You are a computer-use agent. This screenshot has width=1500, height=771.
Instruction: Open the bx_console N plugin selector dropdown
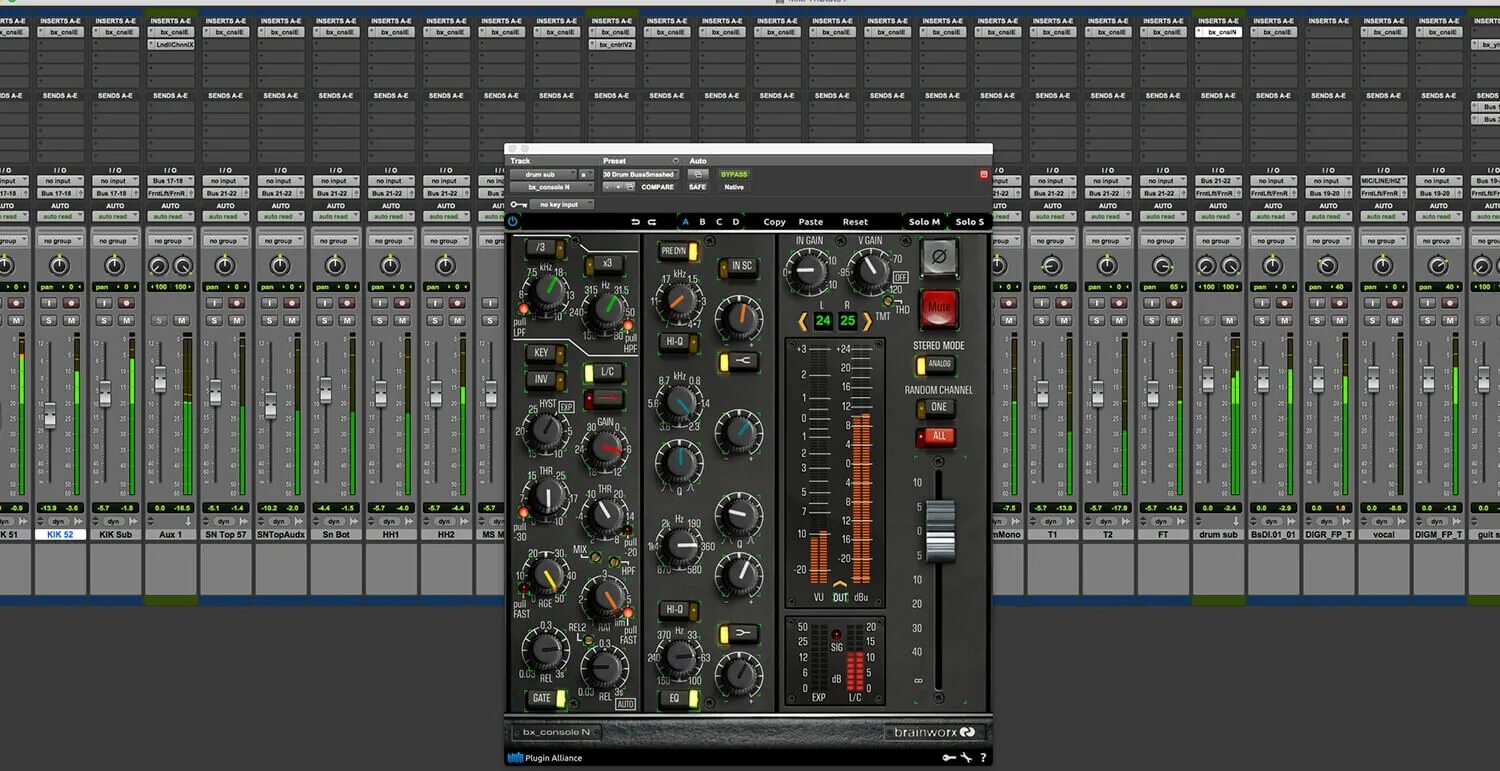click(x=553, y=187)
